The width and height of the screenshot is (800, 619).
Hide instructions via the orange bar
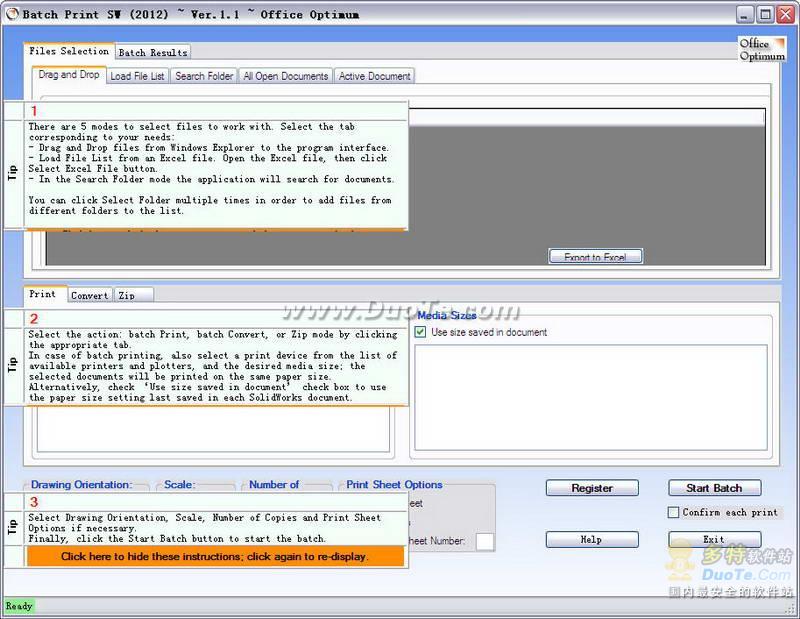click(x=214, y=556)
